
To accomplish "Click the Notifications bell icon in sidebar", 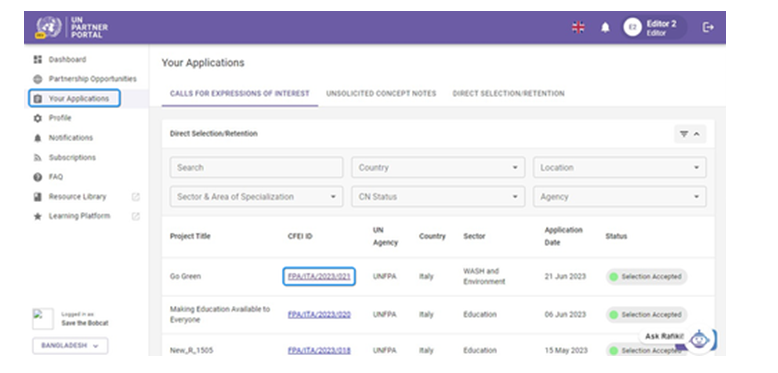I will [38, 138].
